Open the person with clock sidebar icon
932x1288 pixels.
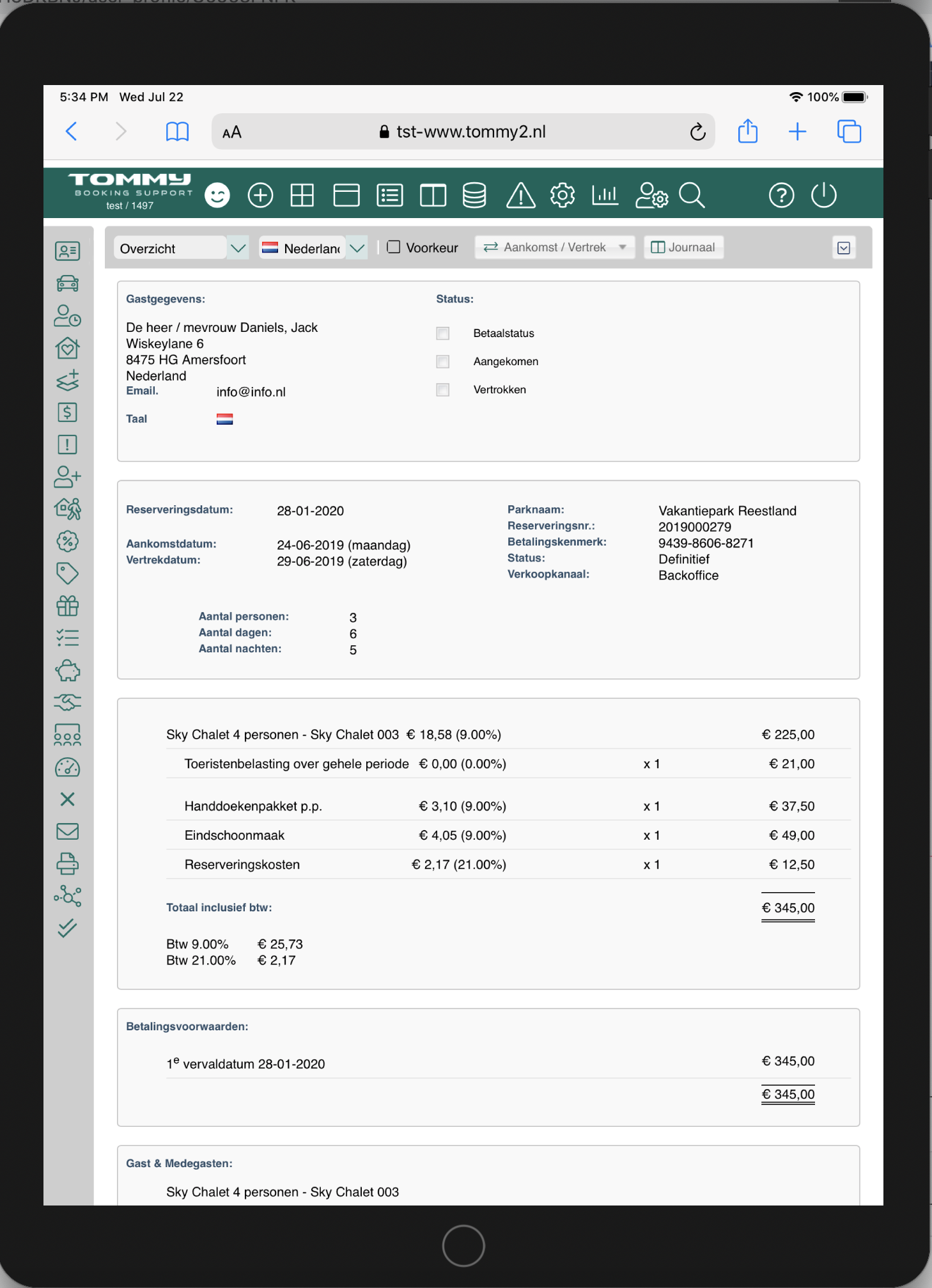coord(67,315)
